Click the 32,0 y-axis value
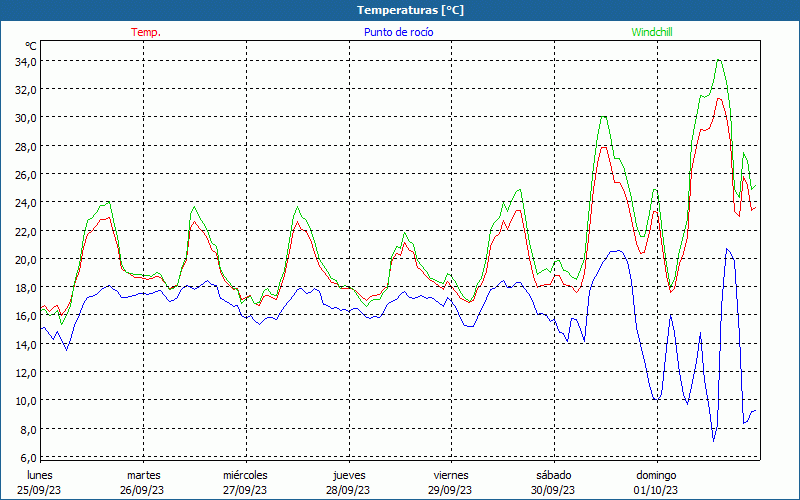The height and width of the screenshot is (500, 800). (26, 90)
